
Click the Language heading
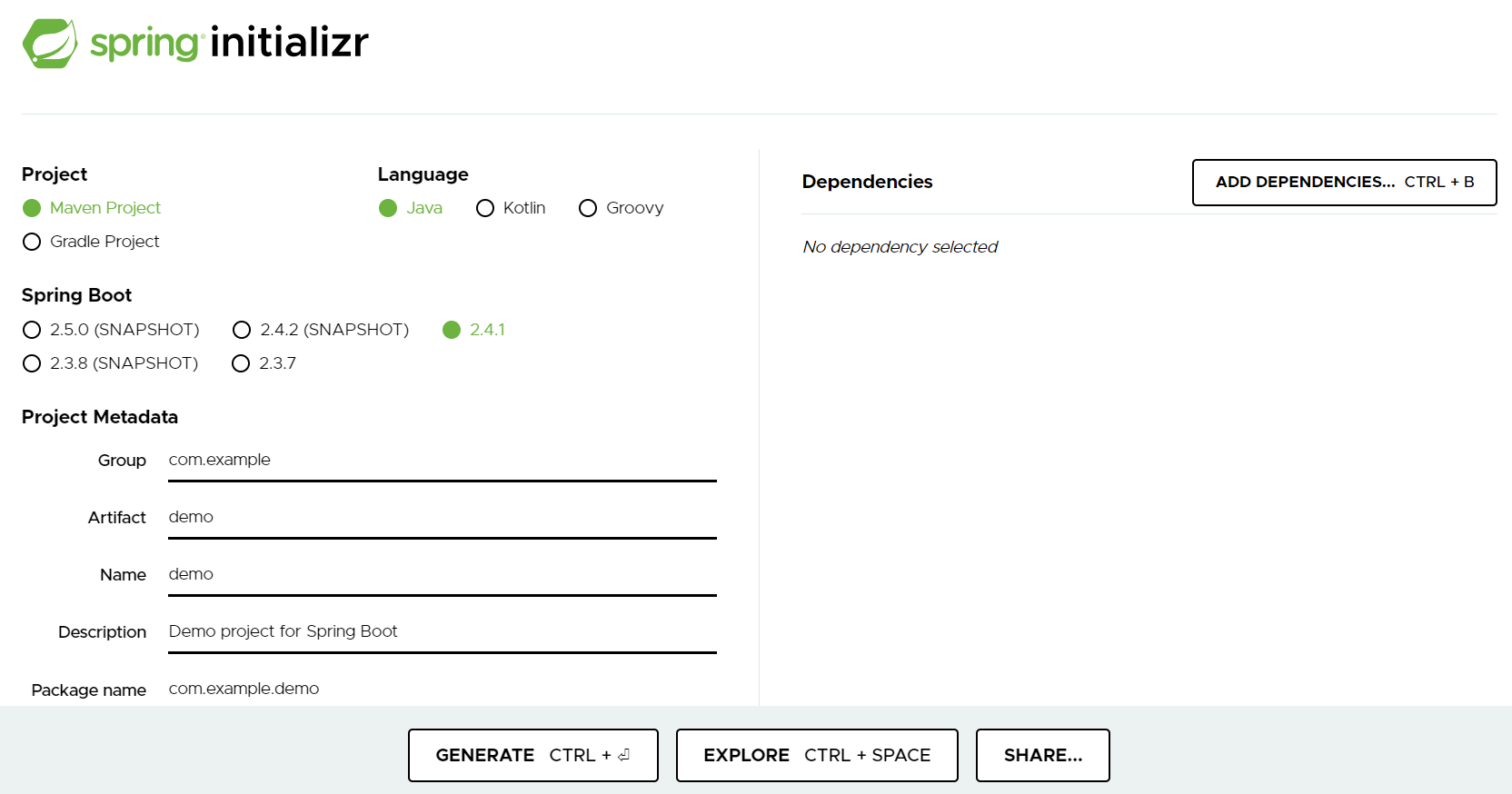(423, 174)
